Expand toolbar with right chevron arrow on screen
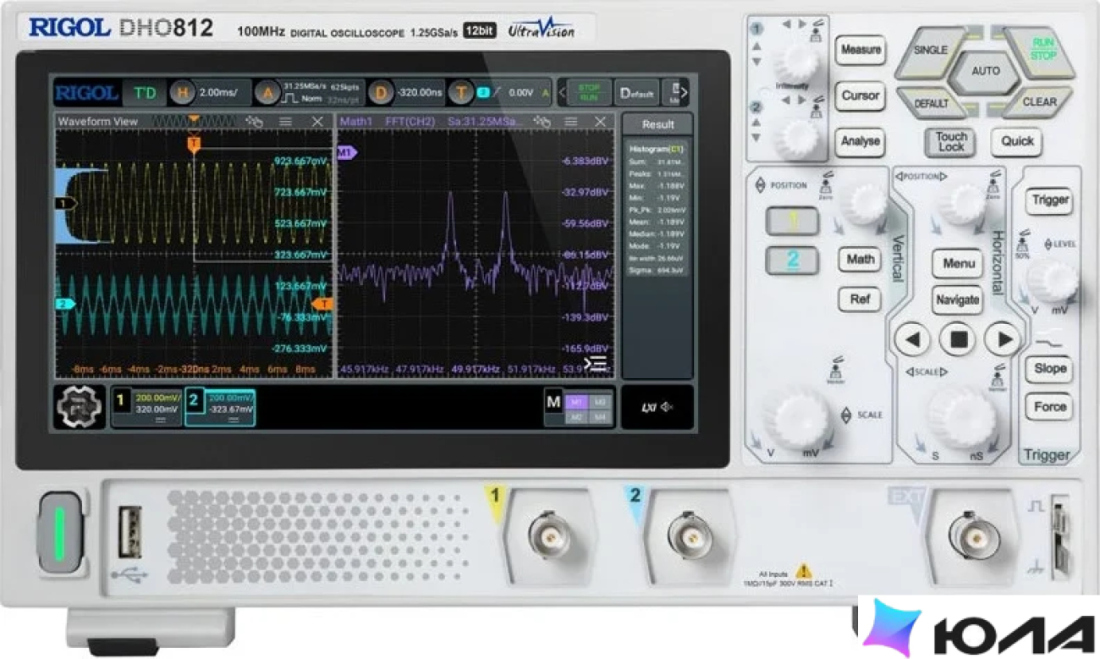Screen dimensions: 1100x659 [x=685, y=93]
